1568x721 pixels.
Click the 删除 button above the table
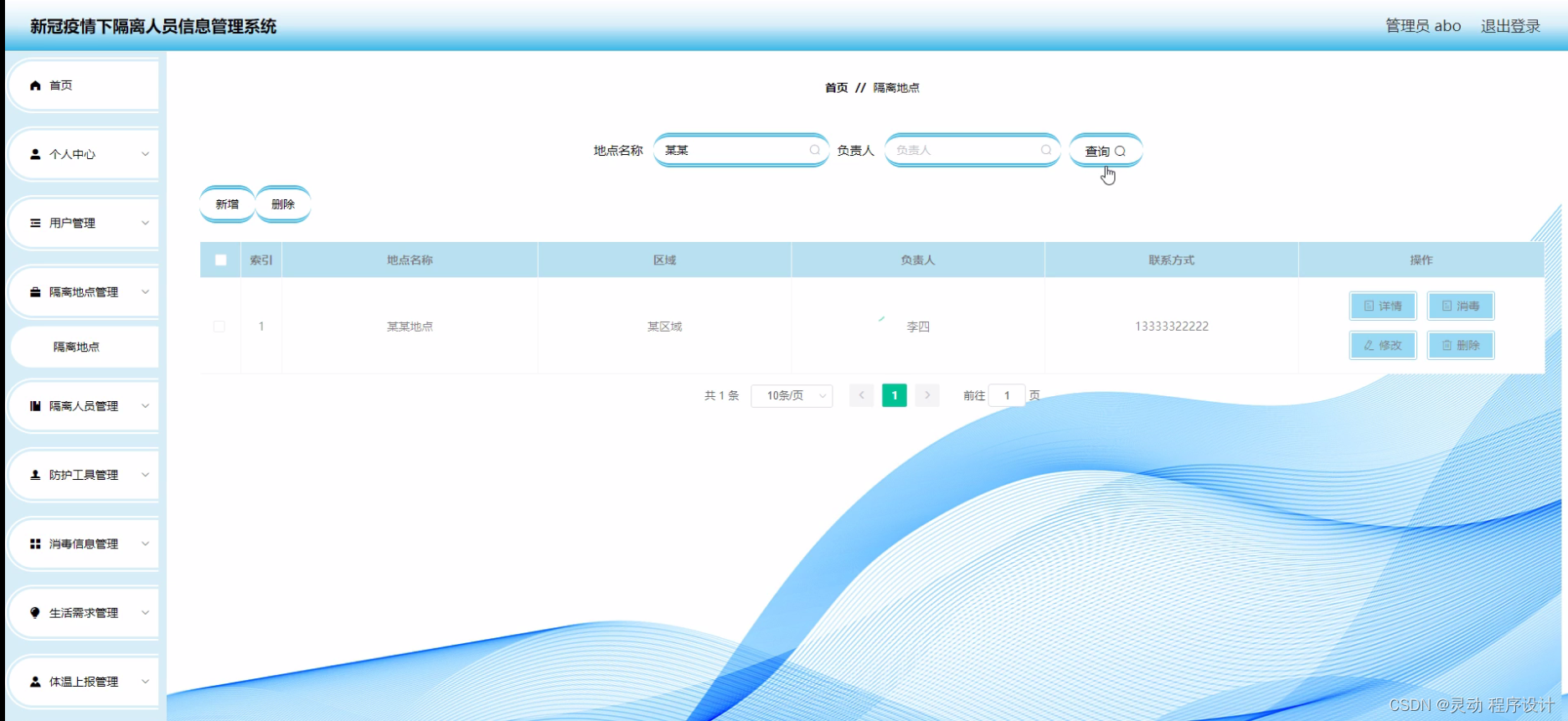283,204
